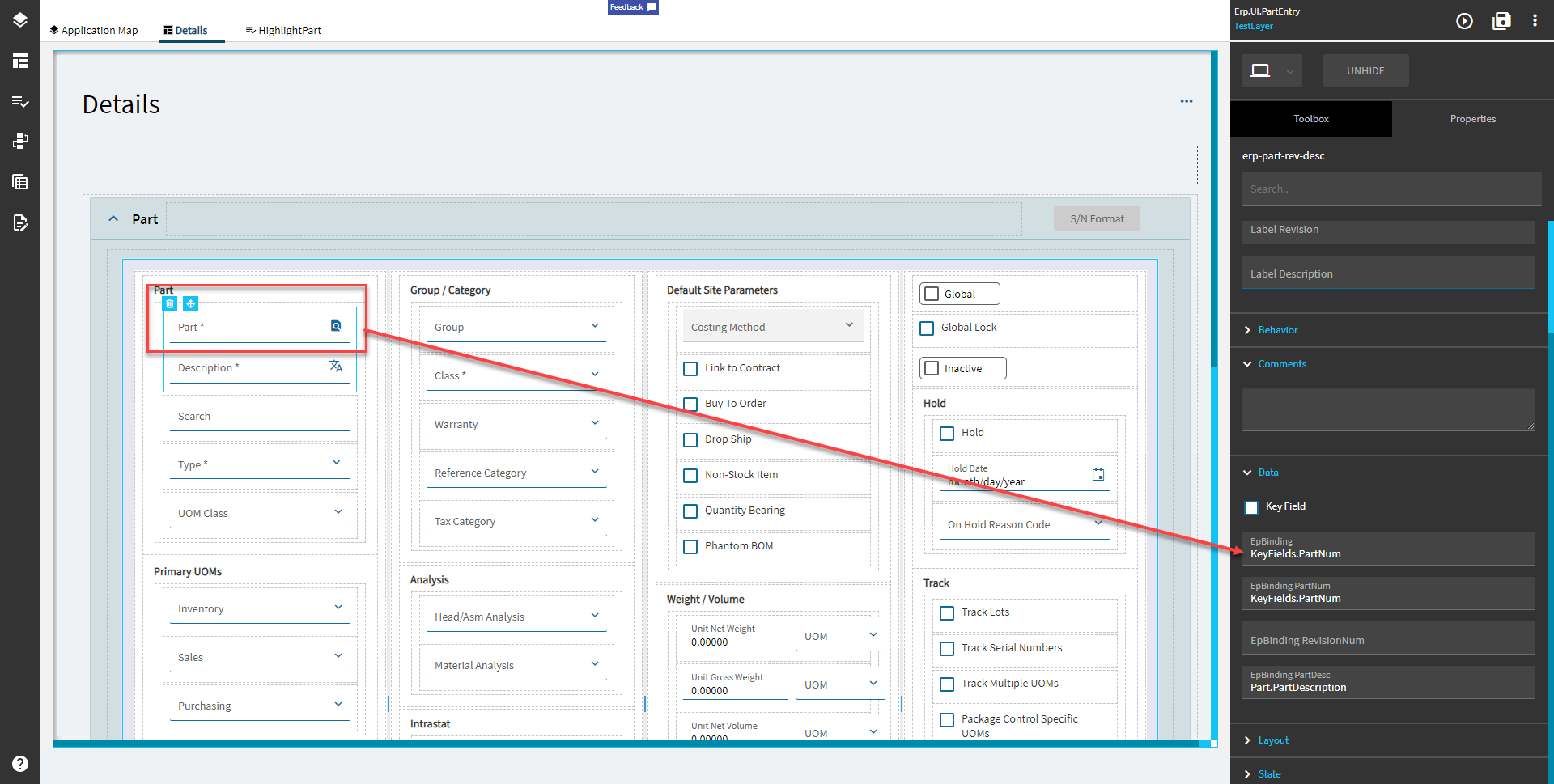Open the Class dropdown
1554x784 pixels.
[516, 375]
